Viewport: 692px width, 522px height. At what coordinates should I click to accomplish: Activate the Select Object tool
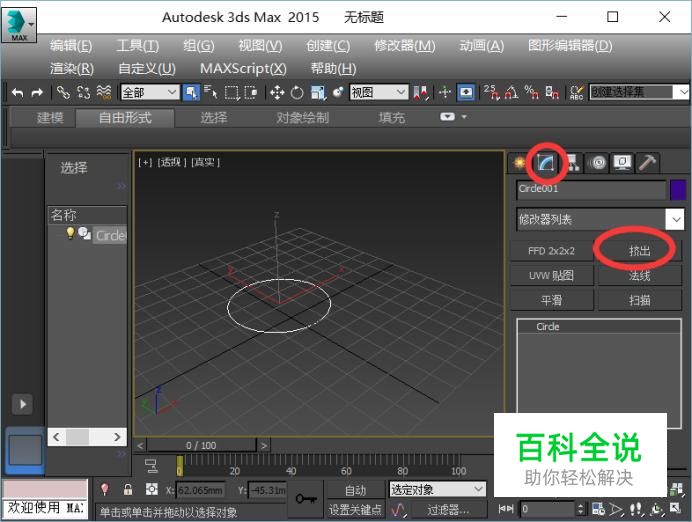191,93
